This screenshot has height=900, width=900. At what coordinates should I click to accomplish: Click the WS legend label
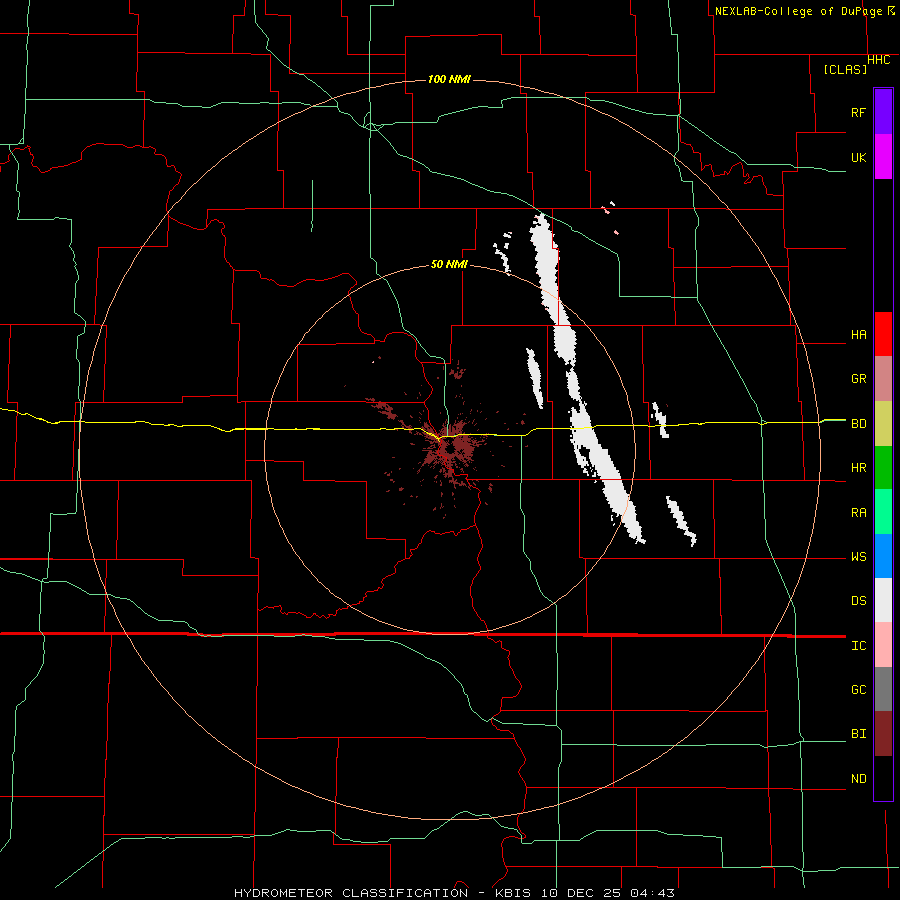(858, 556)
